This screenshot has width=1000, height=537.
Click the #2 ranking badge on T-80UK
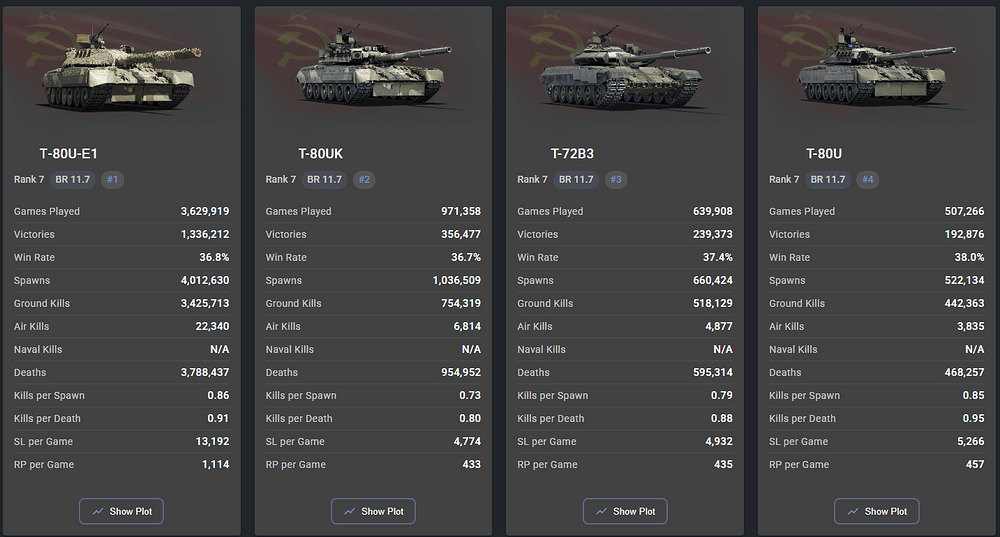click(364, 180)
